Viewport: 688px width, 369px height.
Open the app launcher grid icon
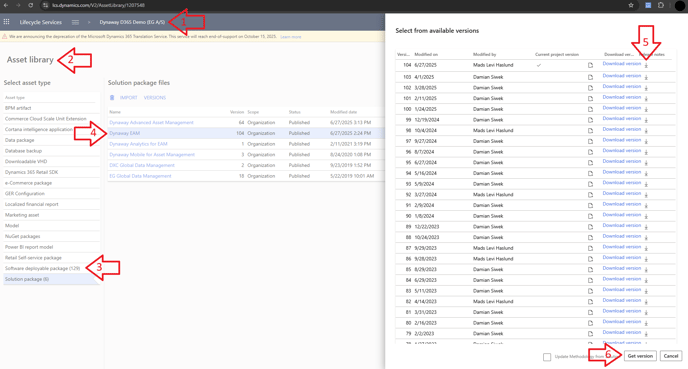[7, 22]
